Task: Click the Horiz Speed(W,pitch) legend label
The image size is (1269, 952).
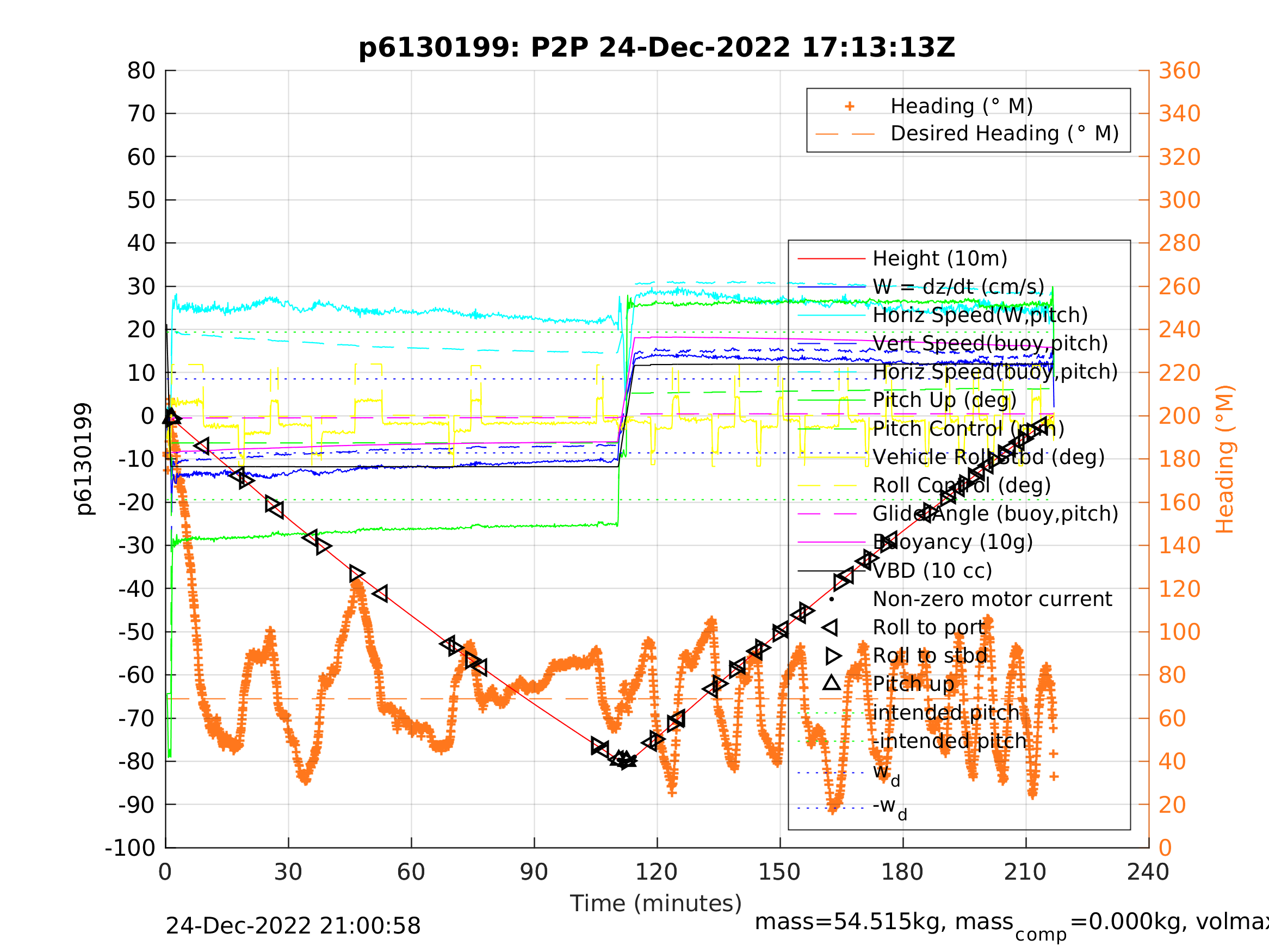Action: [x=980, y=315]
